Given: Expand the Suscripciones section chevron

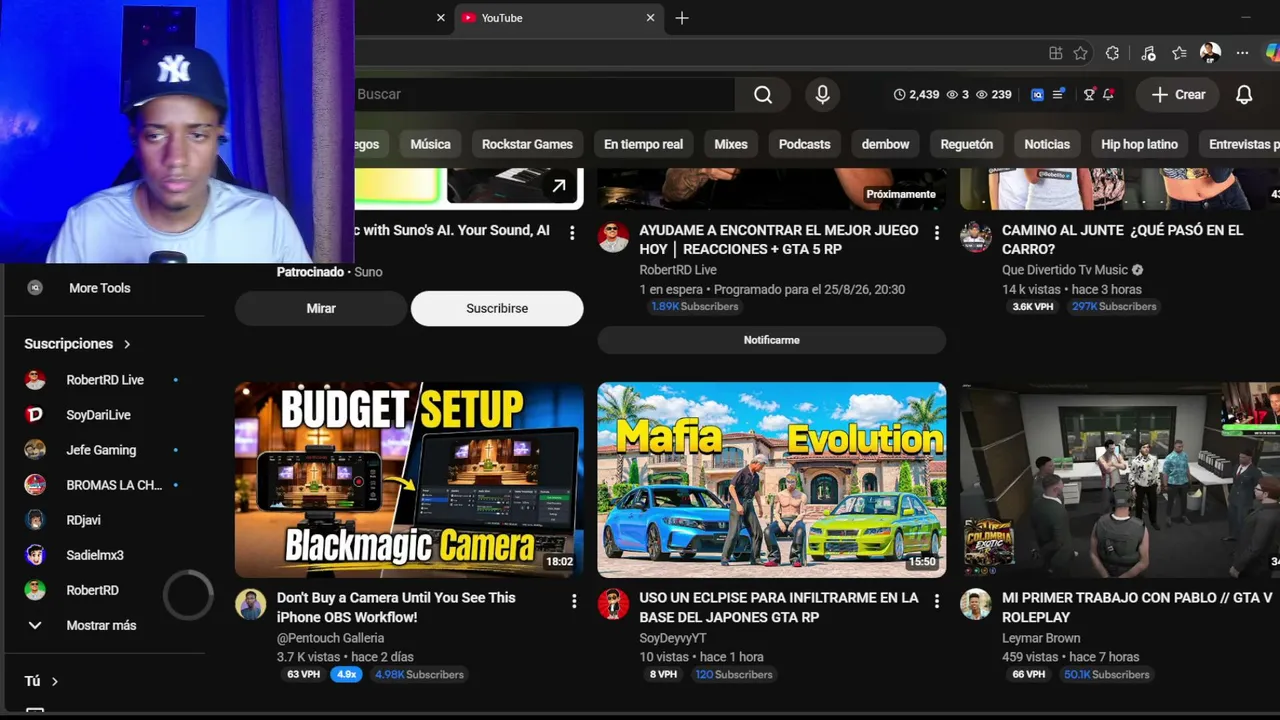Looking at the screenshot, I should coord(127,344).
